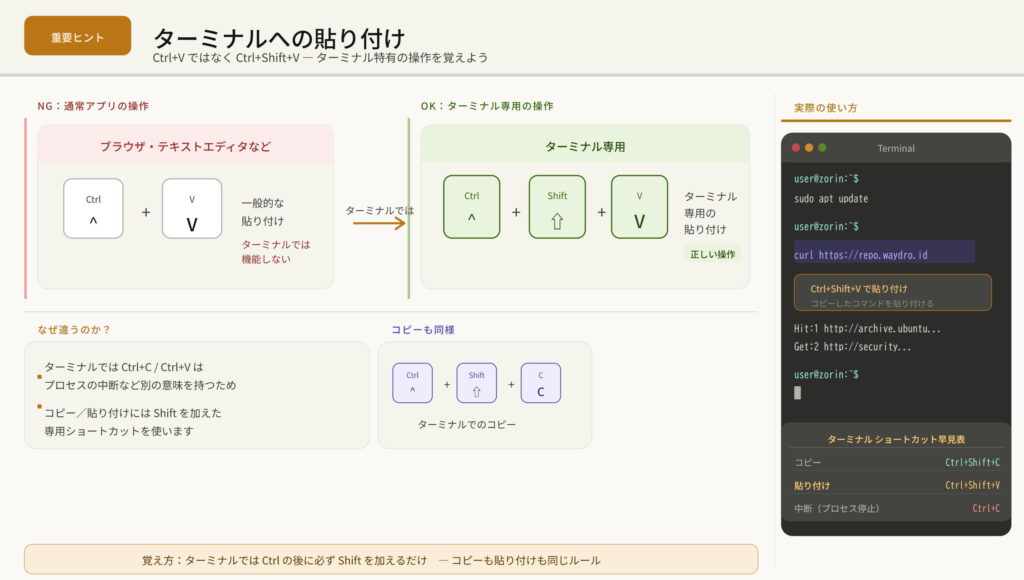The image size is (1024, 580).
Task: Click the green Ctrl key under ターミナル専用
Action: pyautogui.click(x=471, y=206)
